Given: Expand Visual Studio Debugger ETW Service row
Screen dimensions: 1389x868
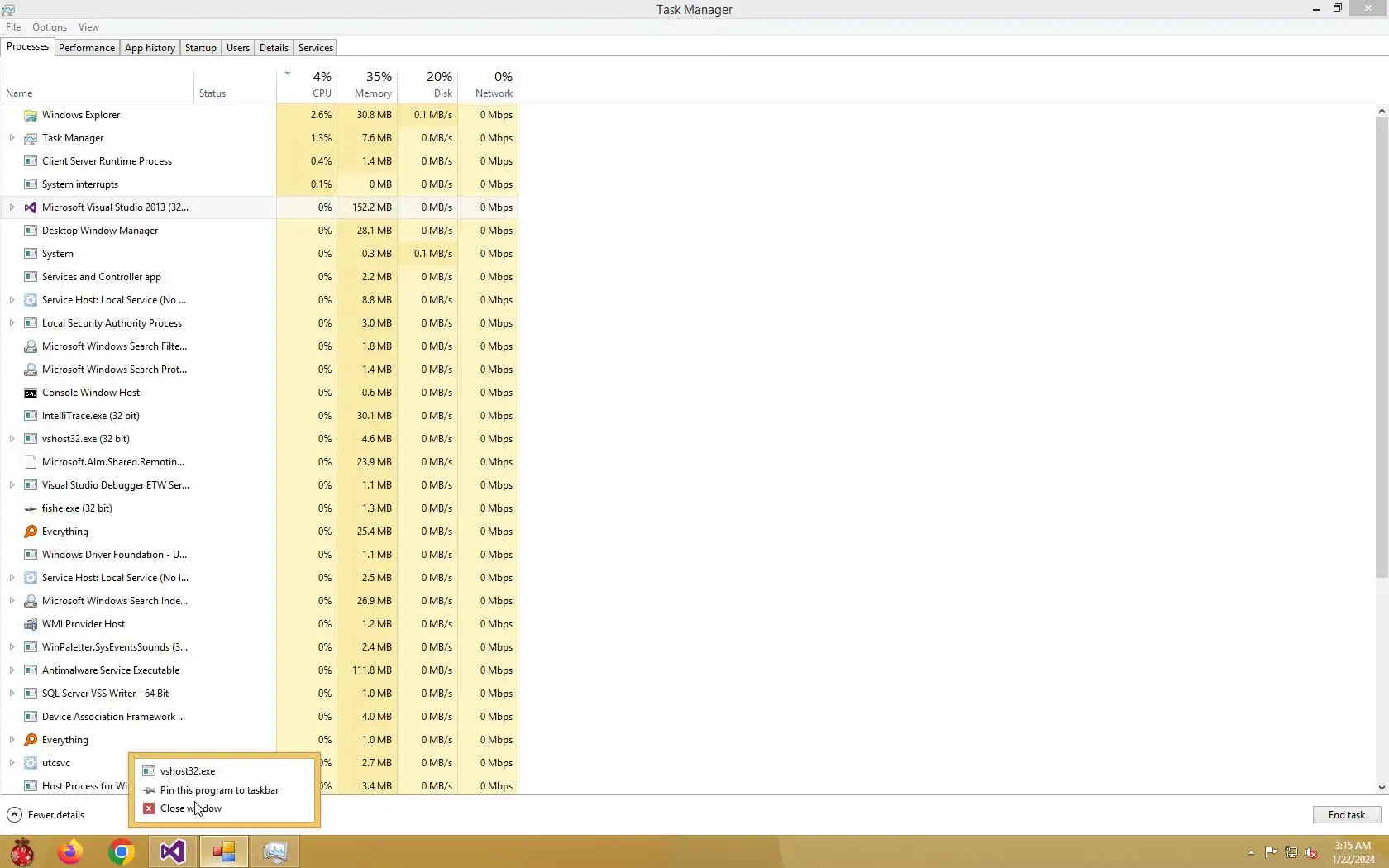Looking at the screenshot, I should point(12,485).
